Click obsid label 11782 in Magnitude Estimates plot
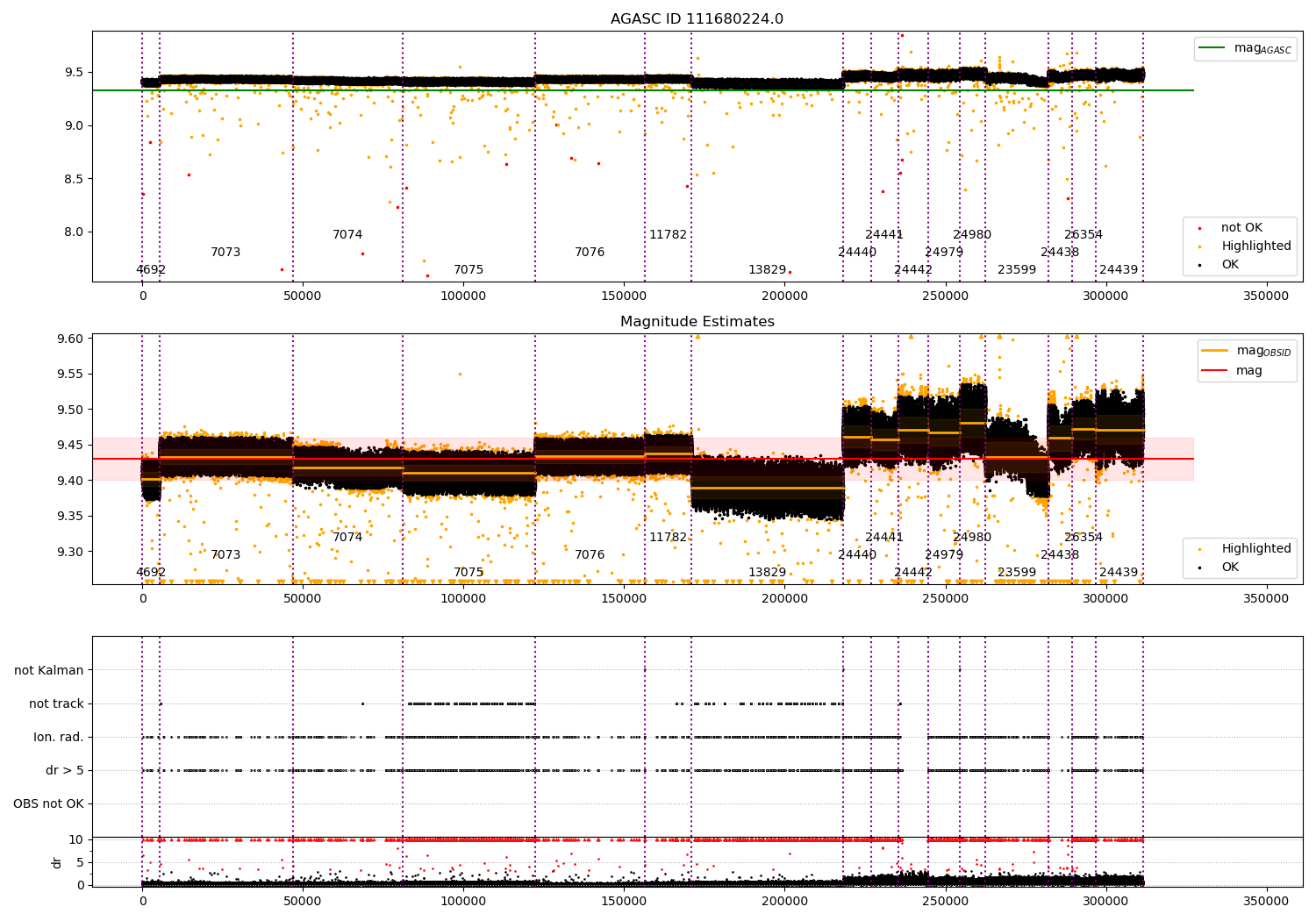Image resolution: width=1316 pixels, height=921 pixels. (669, 538)
